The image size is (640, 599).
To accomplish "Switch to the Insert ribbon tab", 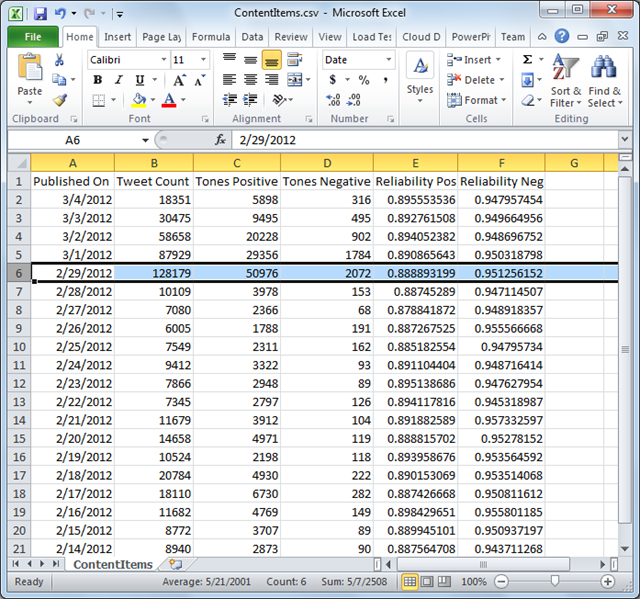I will (117, 37).
